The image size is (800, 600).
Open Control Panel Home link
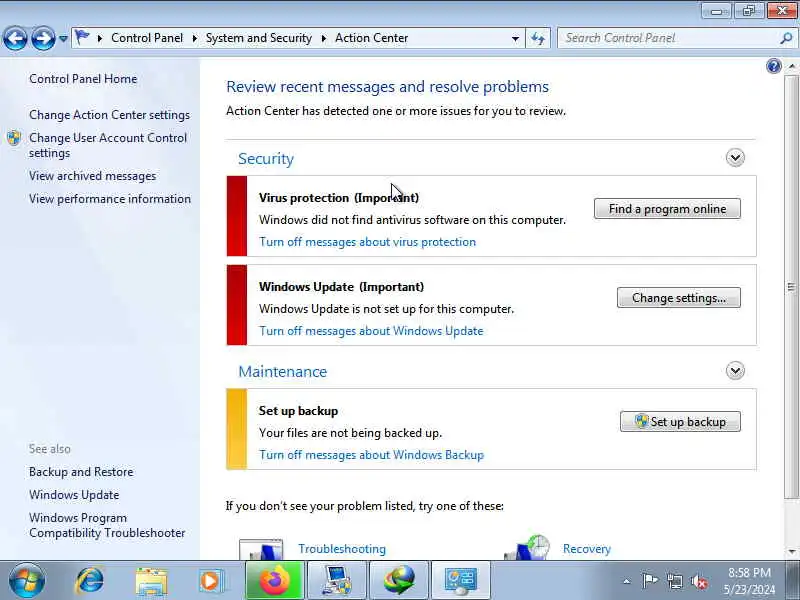[x=83, y=79]
